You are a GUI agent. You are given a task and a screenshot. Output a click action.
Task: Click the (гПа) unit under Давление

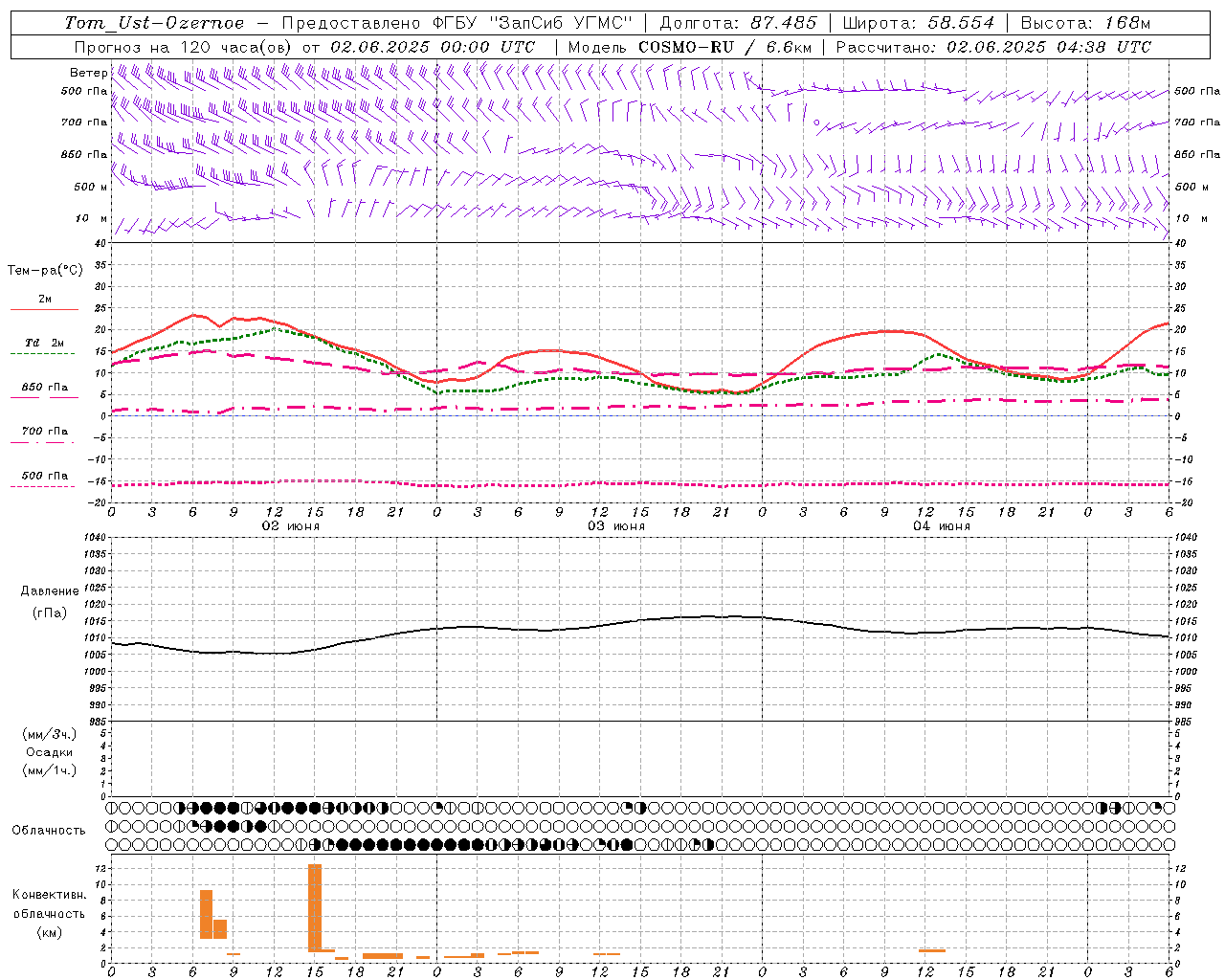tap(50, 613)
